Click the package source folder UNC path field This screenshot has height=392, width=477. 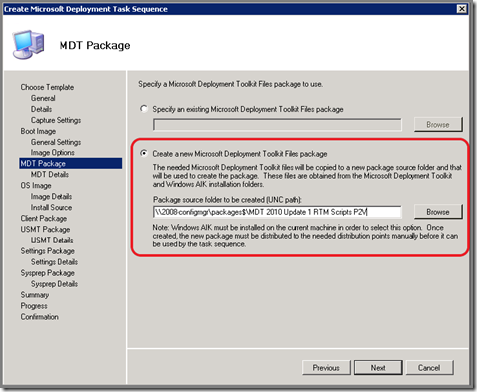[x=277, y=212]
